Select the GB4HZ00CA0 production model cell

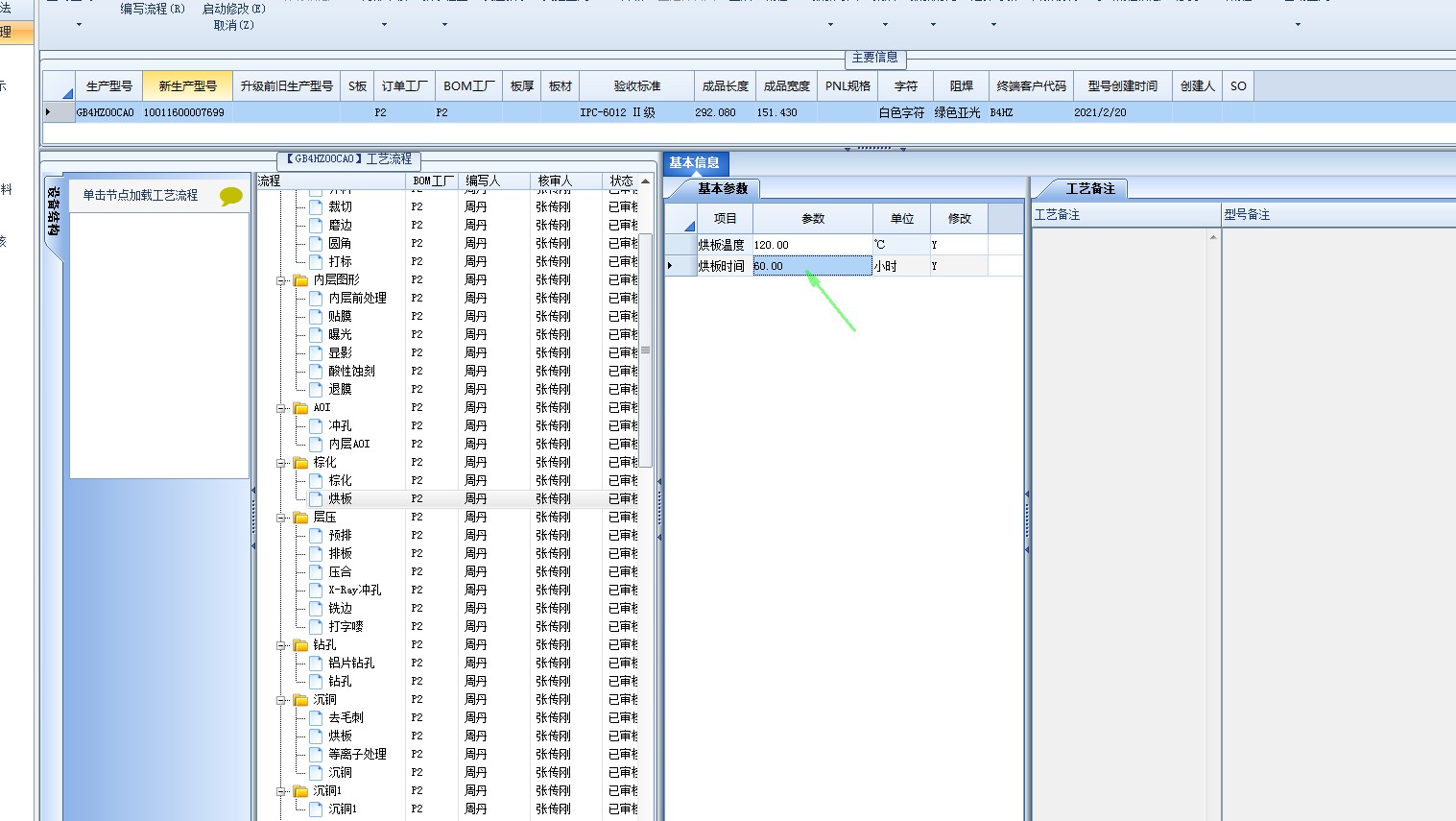(107, 112)
